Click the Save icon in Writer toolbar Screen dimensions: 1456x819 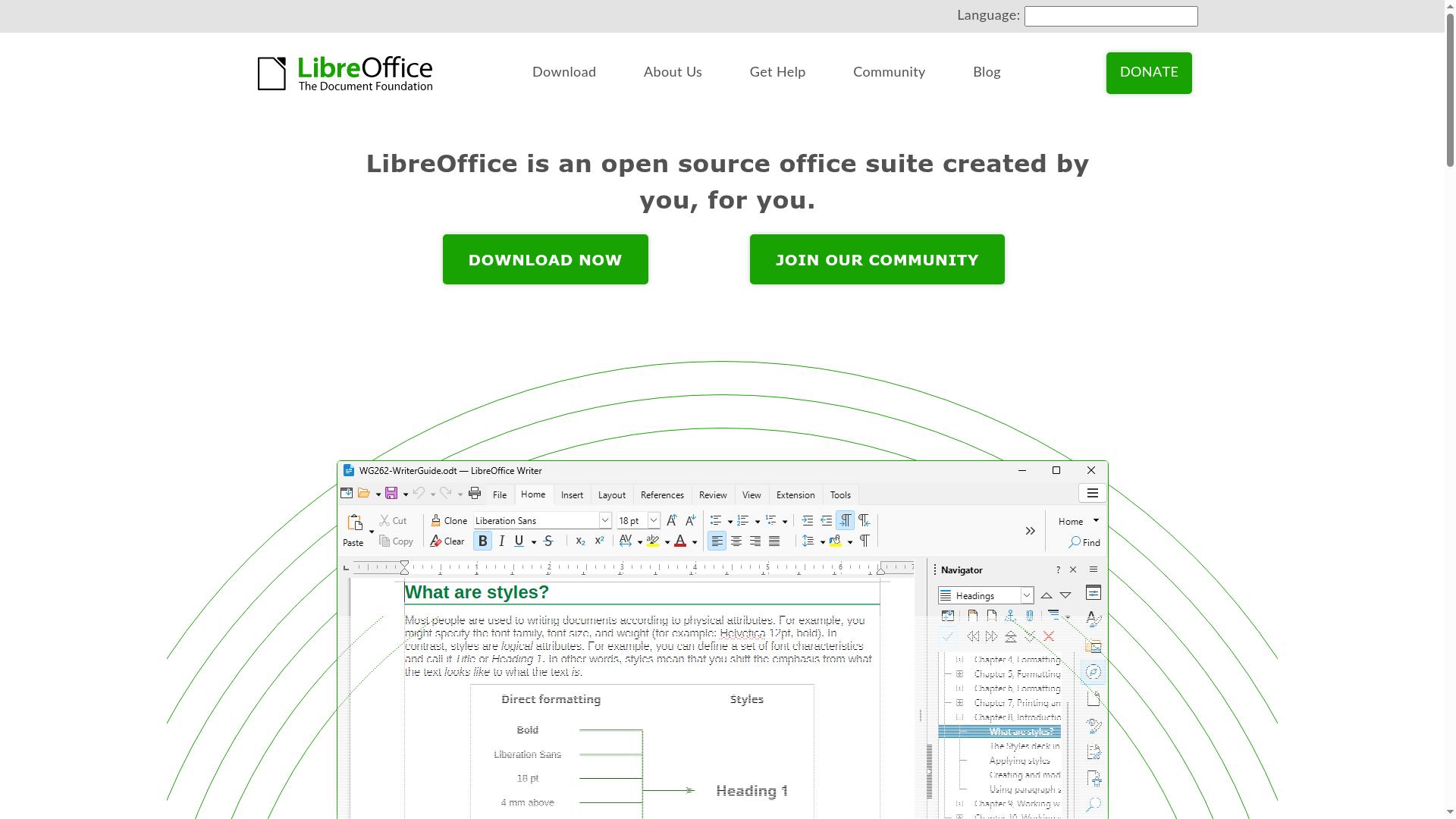(x=391, y=493)
